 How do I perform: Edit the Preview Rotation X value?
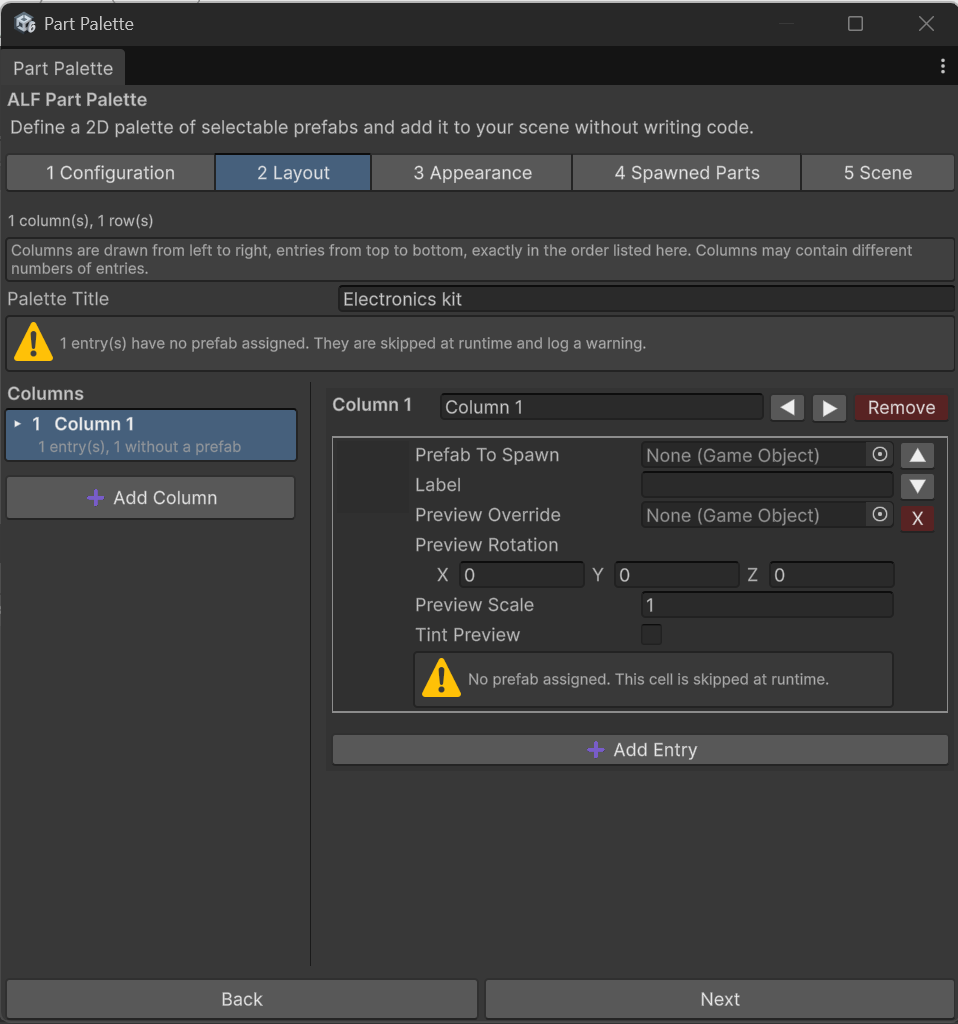pos(522,575)
